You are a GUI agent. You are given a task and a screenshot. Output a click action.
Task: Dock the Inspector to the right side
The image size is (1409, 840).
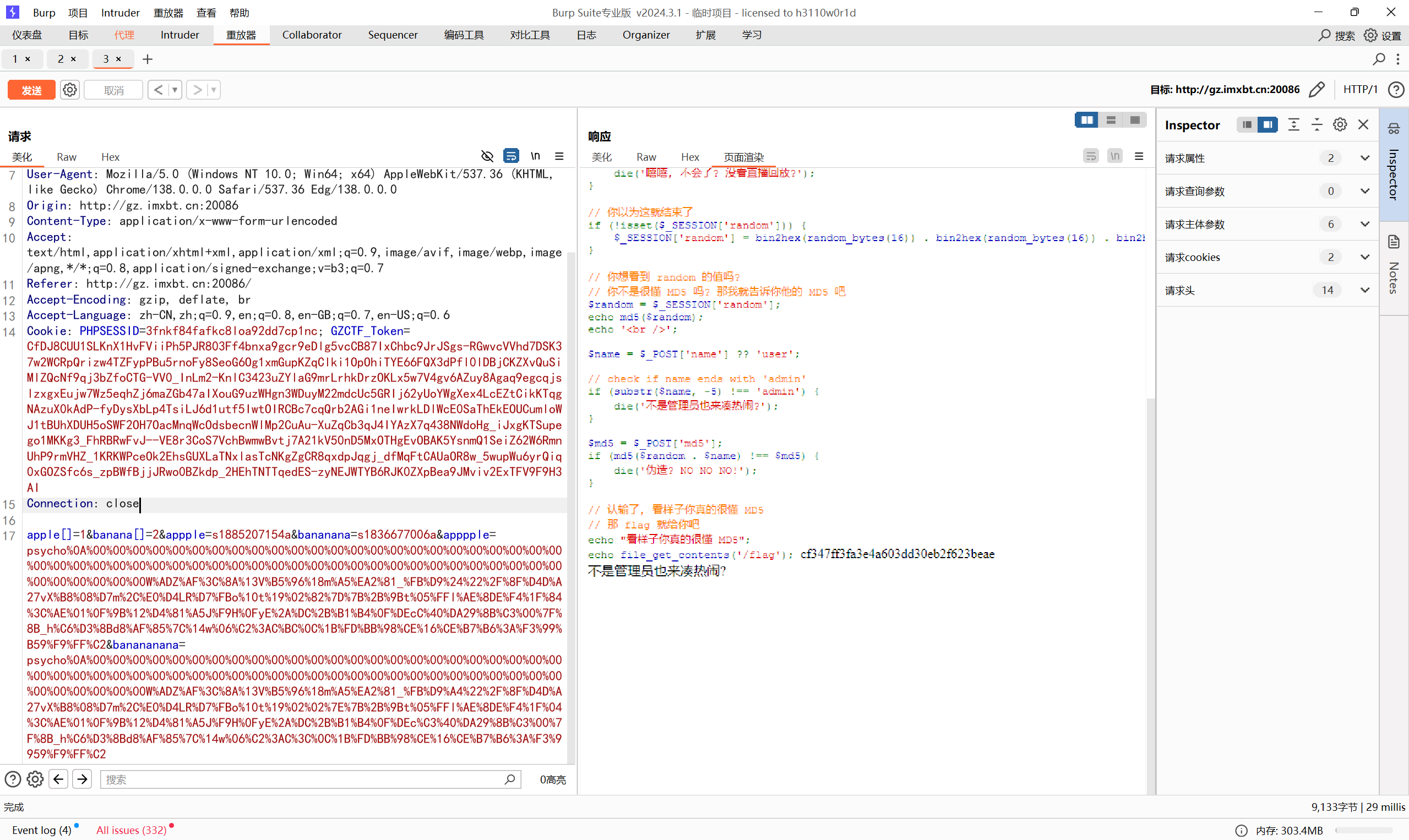(x=1267, y=124)
